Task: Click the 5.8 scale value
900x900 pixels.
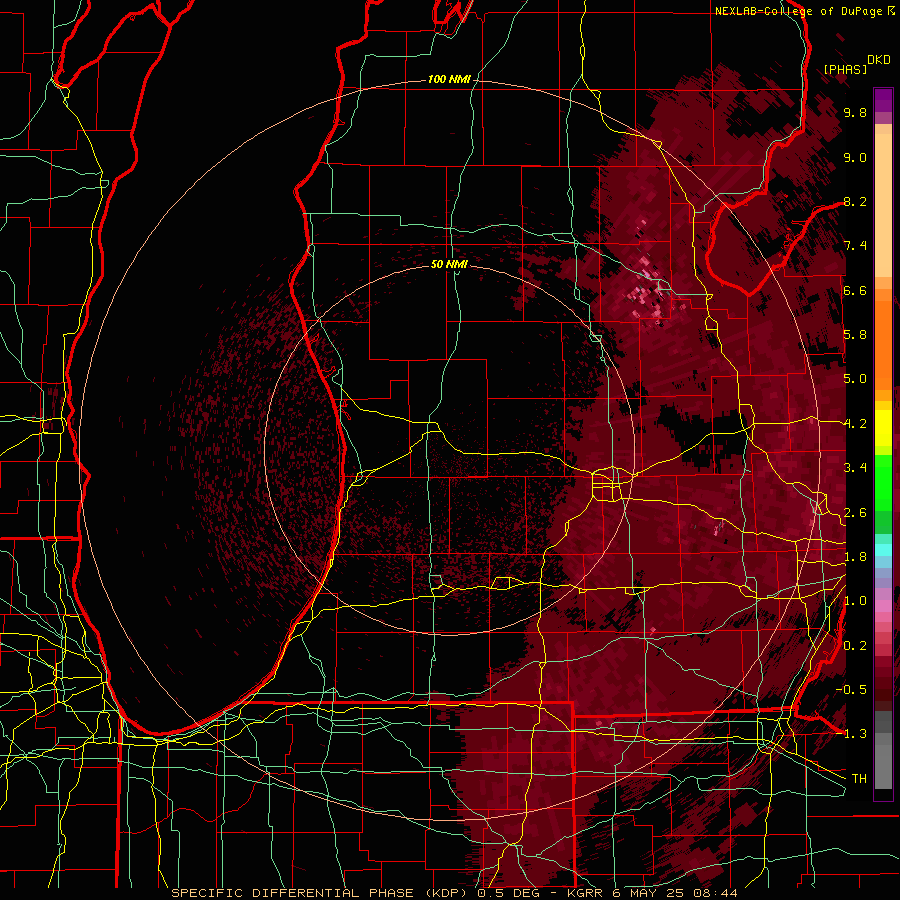Action: [855, 335]
